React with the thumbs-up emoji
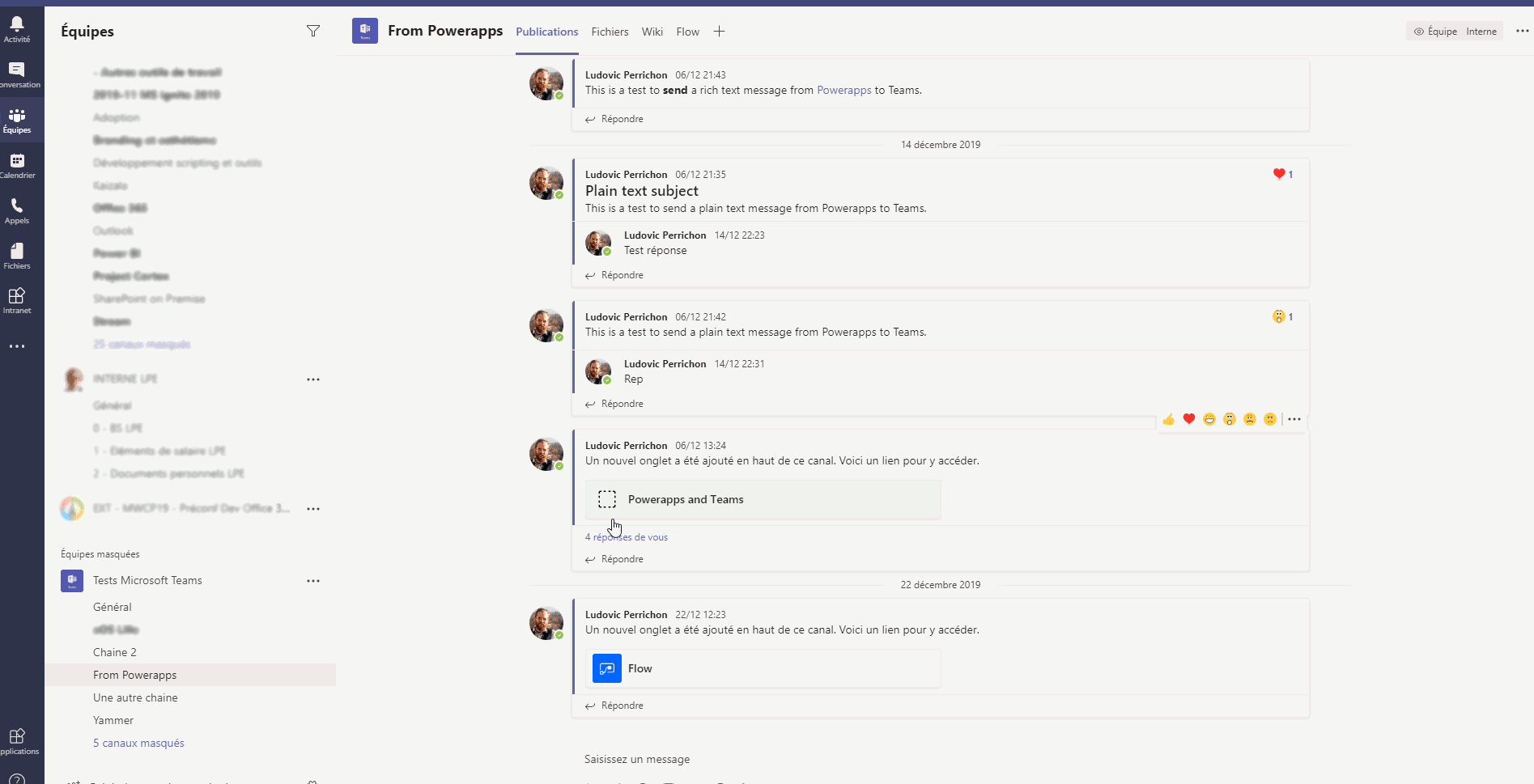 tap(1168, 419)
